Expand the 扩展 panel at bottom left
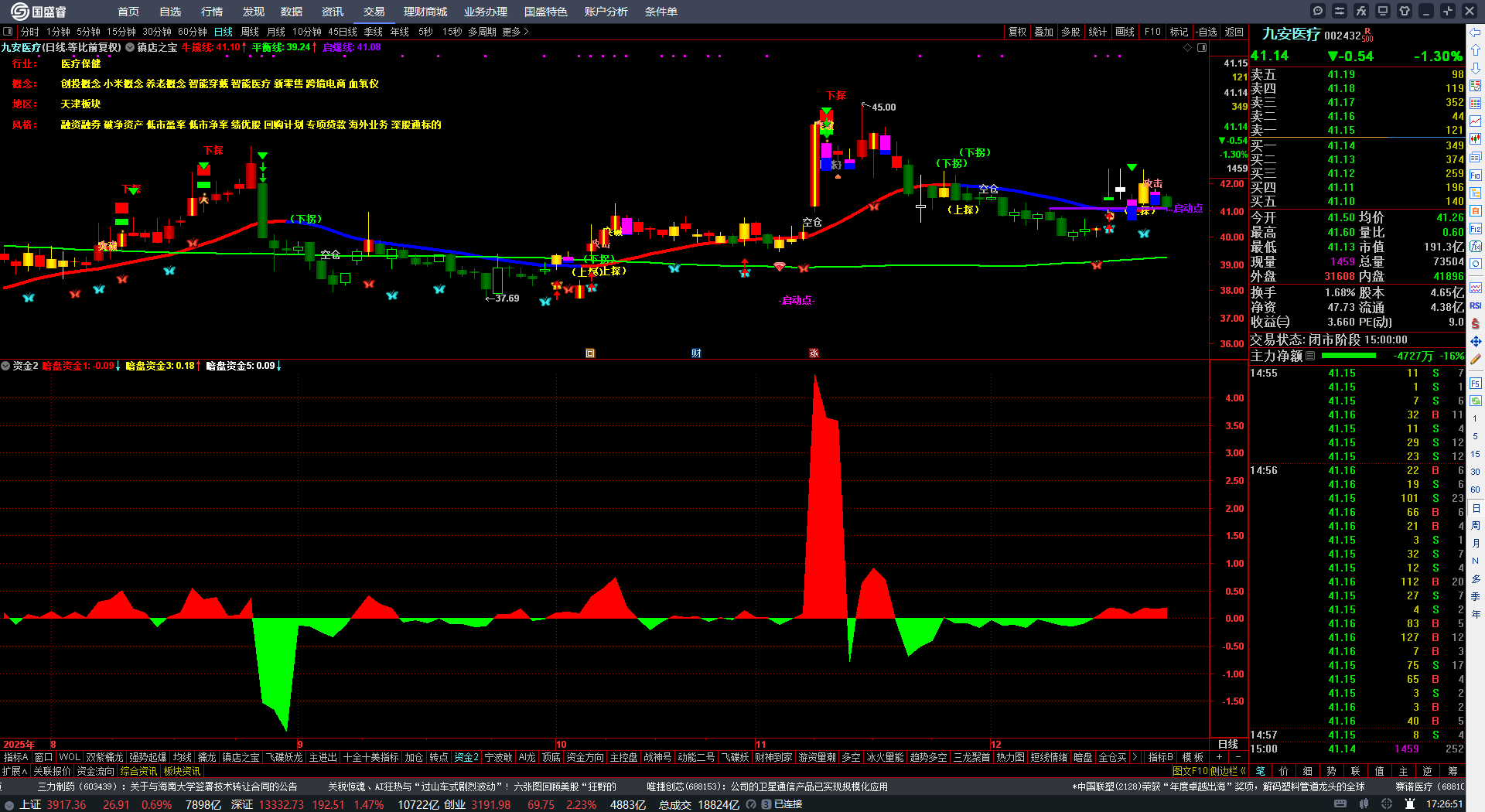This screenshot has height=812, width=1485. 15,771
